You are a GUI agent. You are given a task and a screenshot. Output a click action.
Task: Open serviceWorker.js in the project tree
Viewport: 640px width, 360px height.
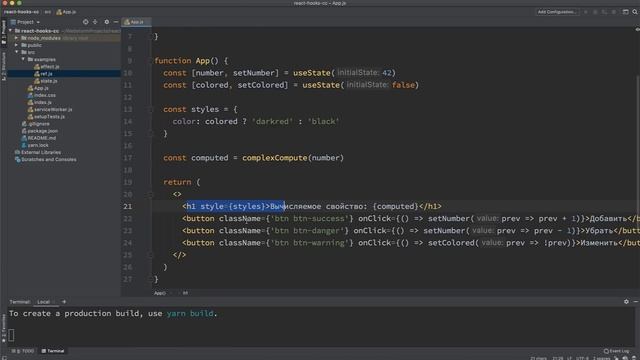point(50,109)
